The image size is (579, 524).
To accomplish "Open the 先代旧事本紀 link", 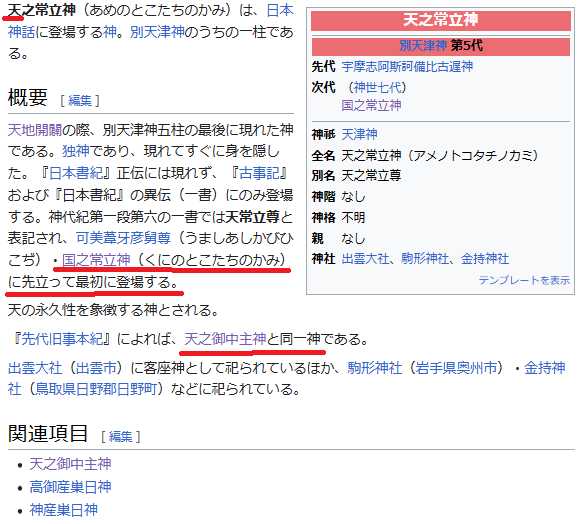I will [x=62, y=339].
